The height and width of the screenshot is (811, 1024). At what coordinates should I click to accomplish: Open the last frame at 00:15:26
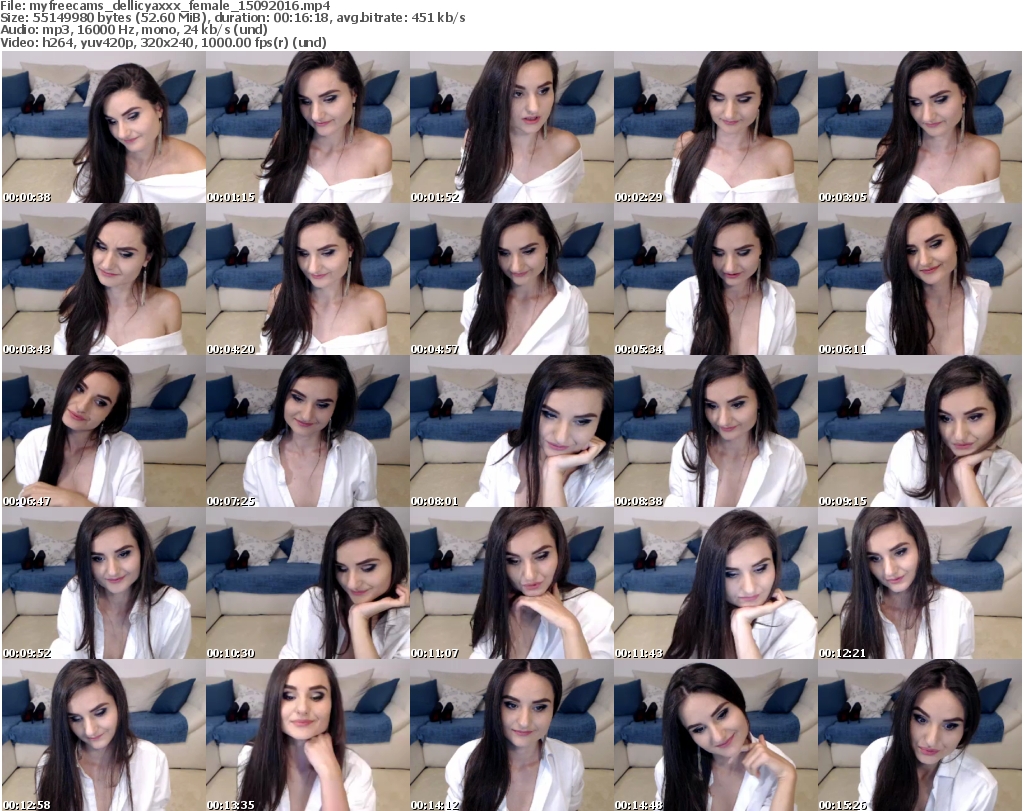coord(919,735)
